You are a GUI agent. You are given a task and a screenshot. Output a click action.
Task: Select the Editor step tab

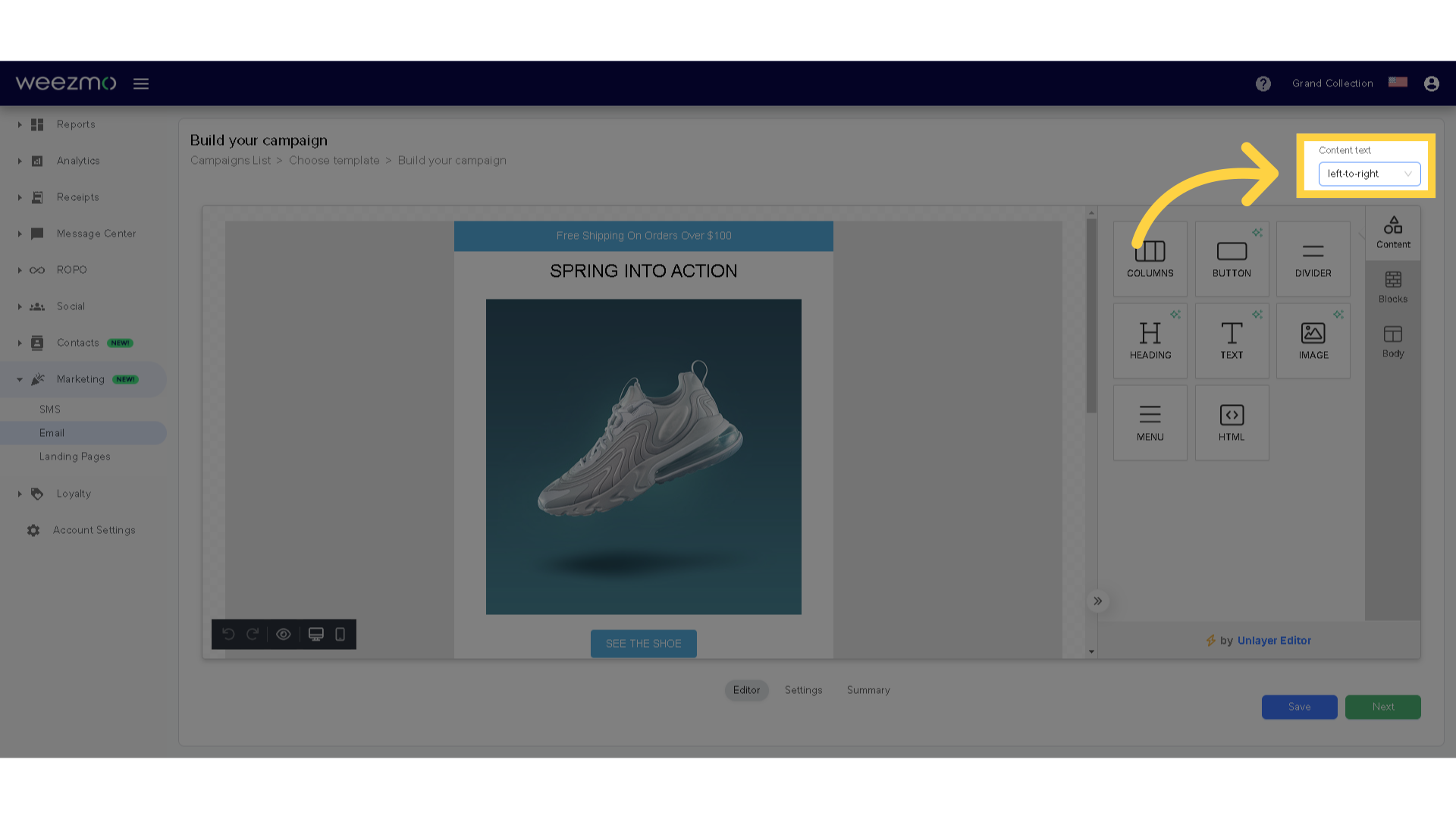[746, 690]
